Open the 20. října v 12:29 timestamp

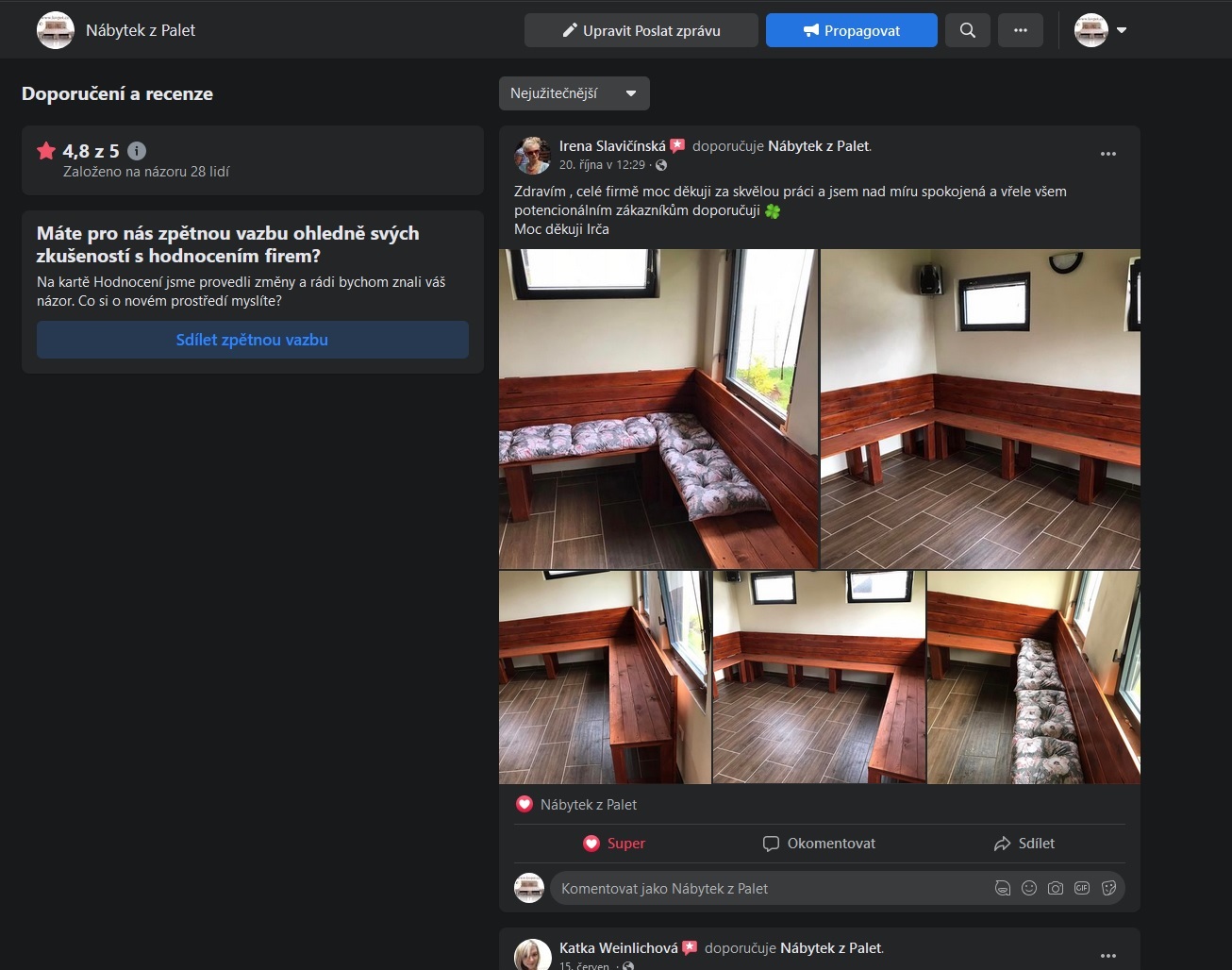point(602,165)
